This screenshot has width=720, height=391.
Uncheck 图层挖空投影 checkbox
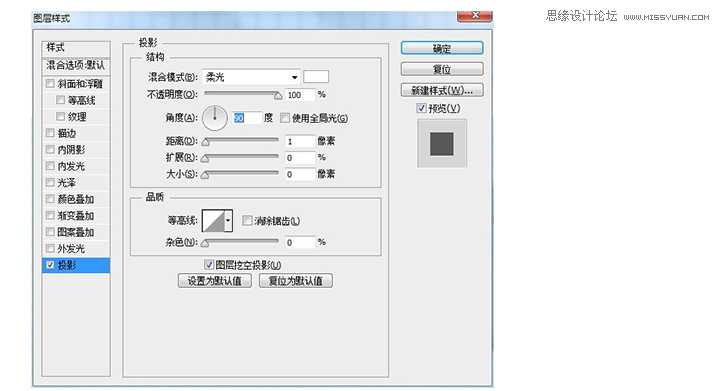209,265
